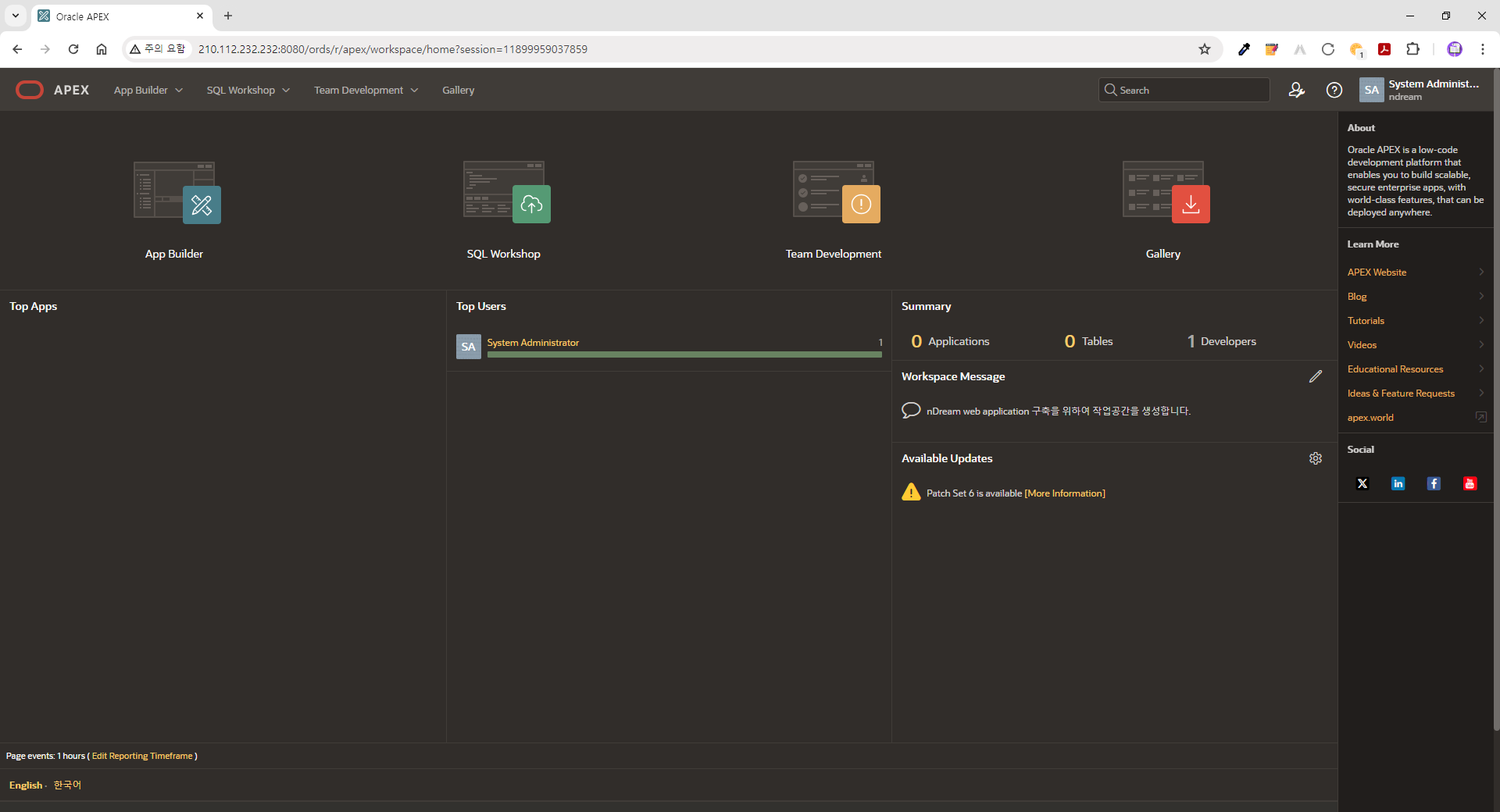Open the Gallery menu item
The width and height of the screenshot is (1500, 812).
click(x=459, y=90)
